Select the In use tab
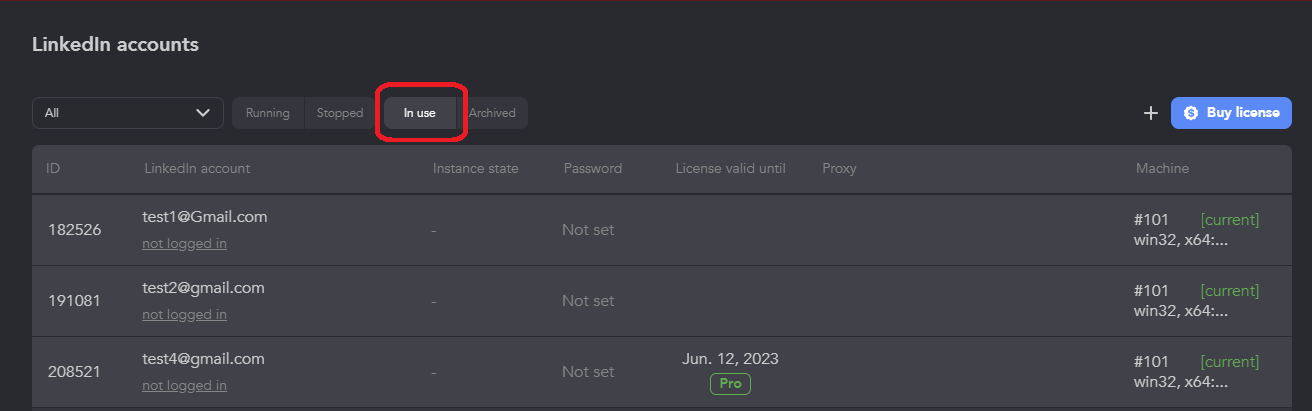The width and height of the screenshot is (1312, 411). 420,113
